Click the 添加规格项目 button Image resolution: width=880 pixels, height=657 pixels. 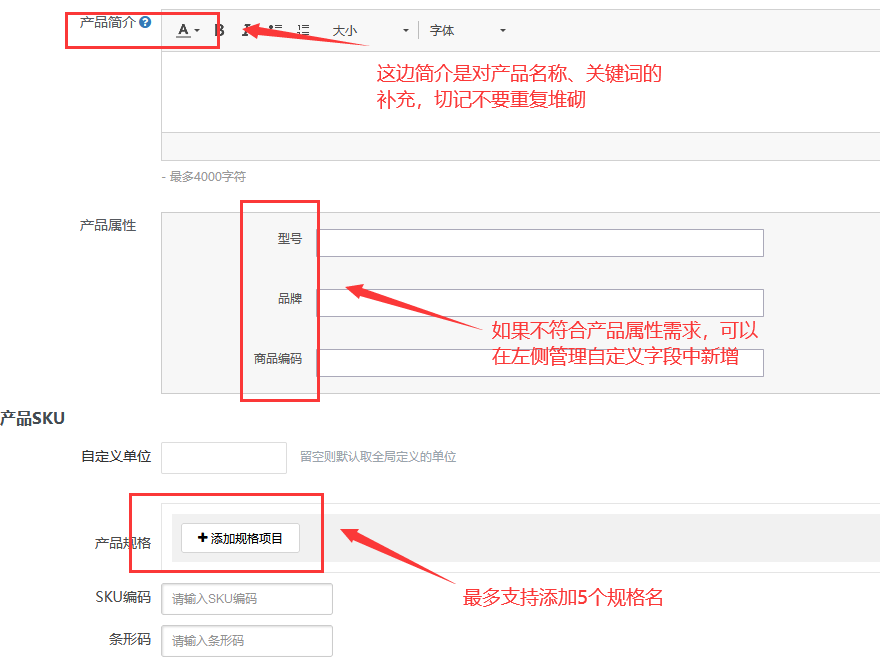click(240, 538)
